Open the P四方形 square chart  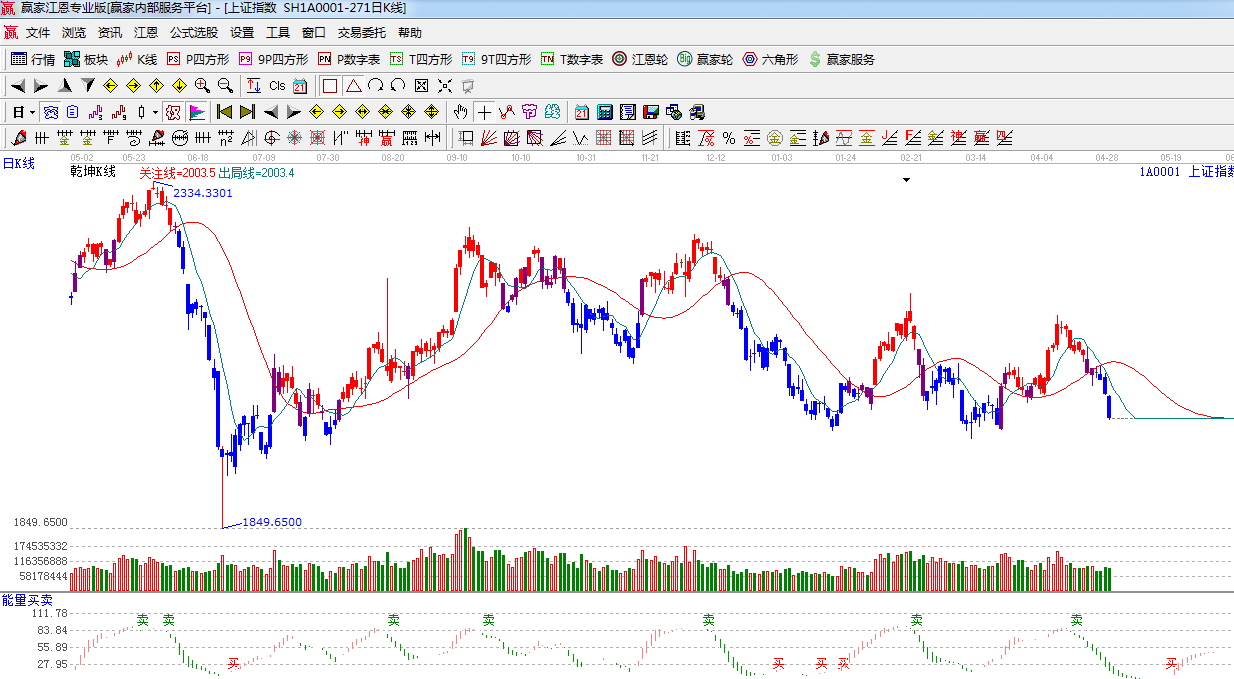coord(198,60)
